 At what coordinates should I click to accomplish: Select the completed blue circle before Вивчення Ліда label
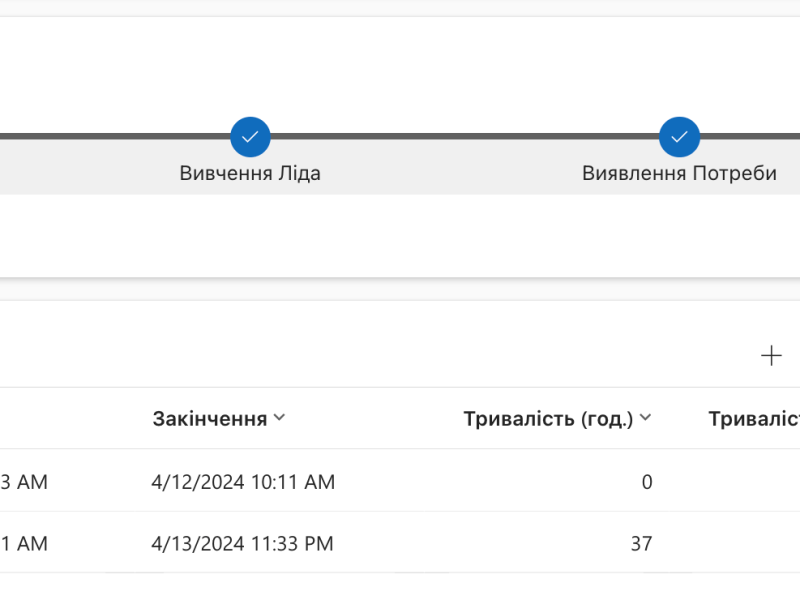point(250,136)
